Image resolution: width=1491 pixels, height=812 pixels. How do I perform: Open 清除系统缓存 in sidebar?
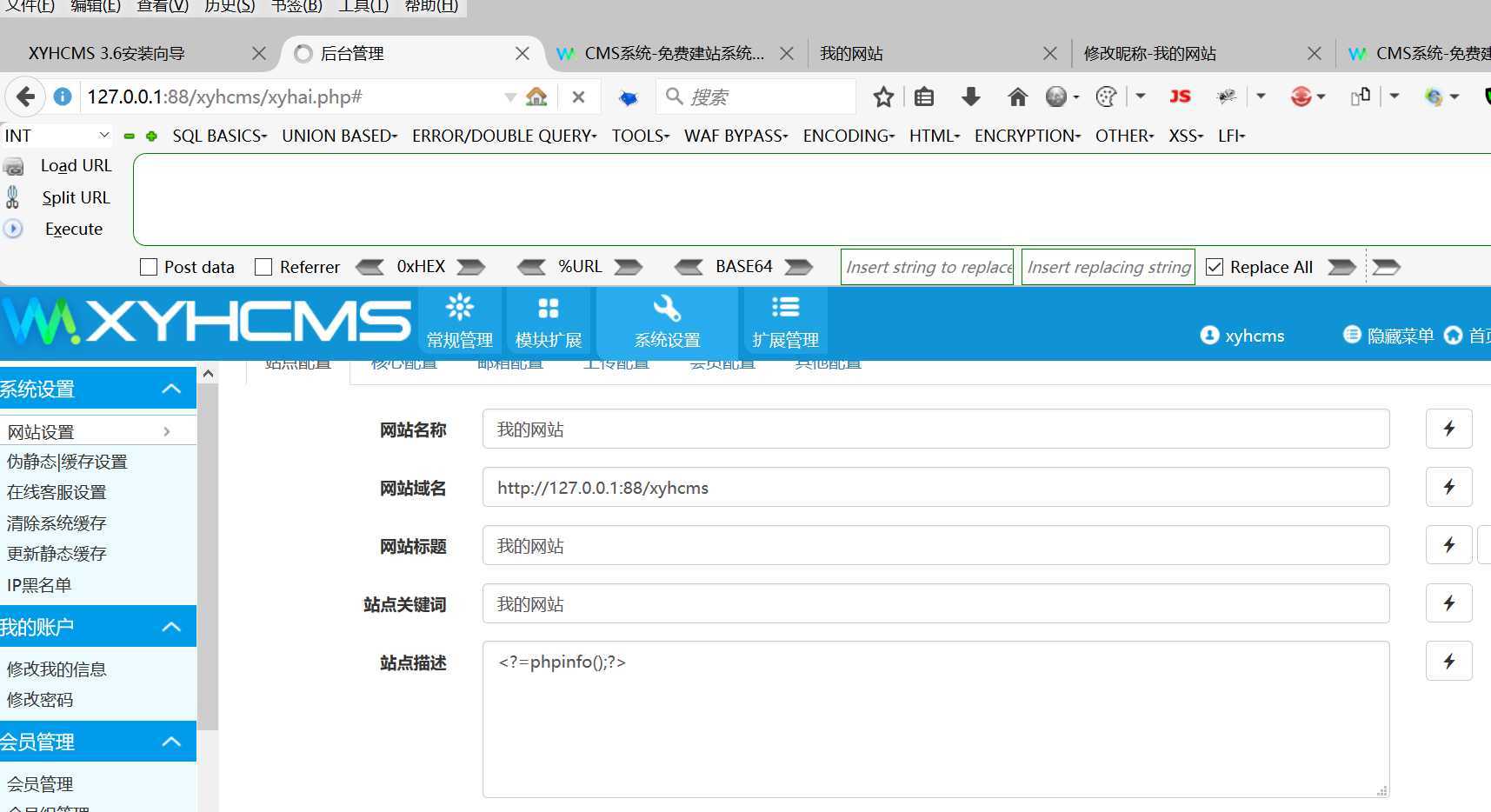57,523
